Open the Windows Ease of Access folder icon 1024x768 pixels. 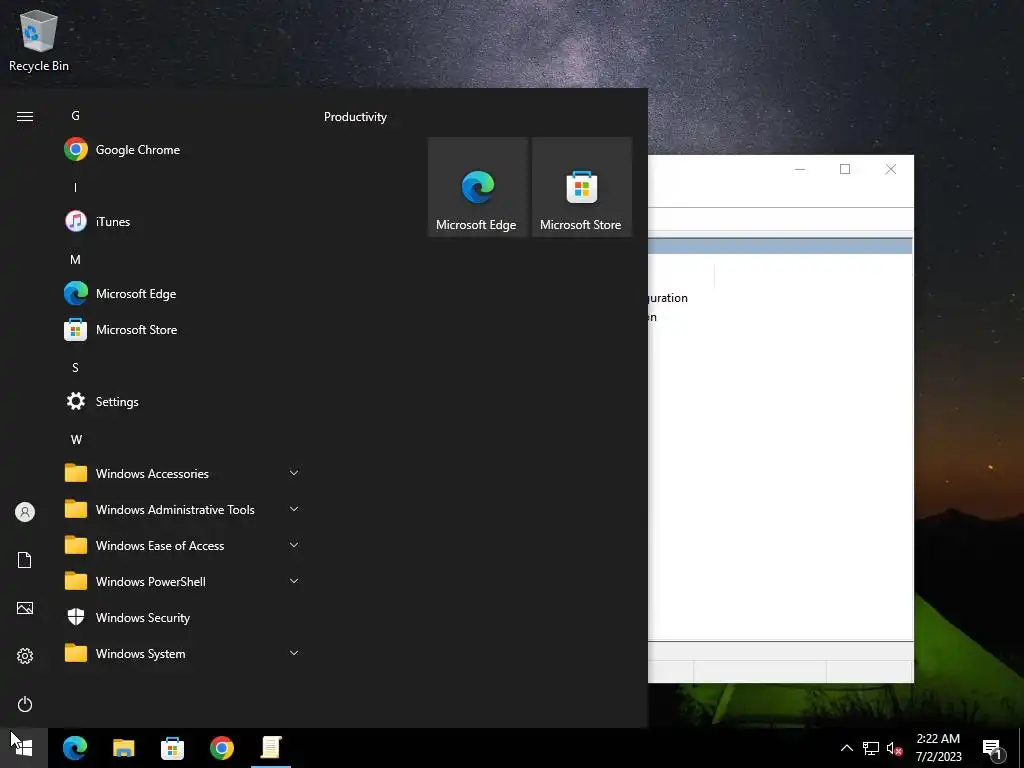coord(76,545)
